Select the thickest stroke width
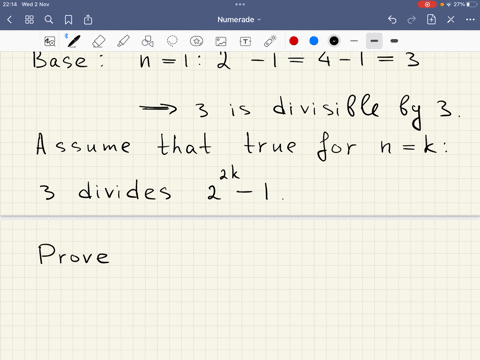 point(394,41)
